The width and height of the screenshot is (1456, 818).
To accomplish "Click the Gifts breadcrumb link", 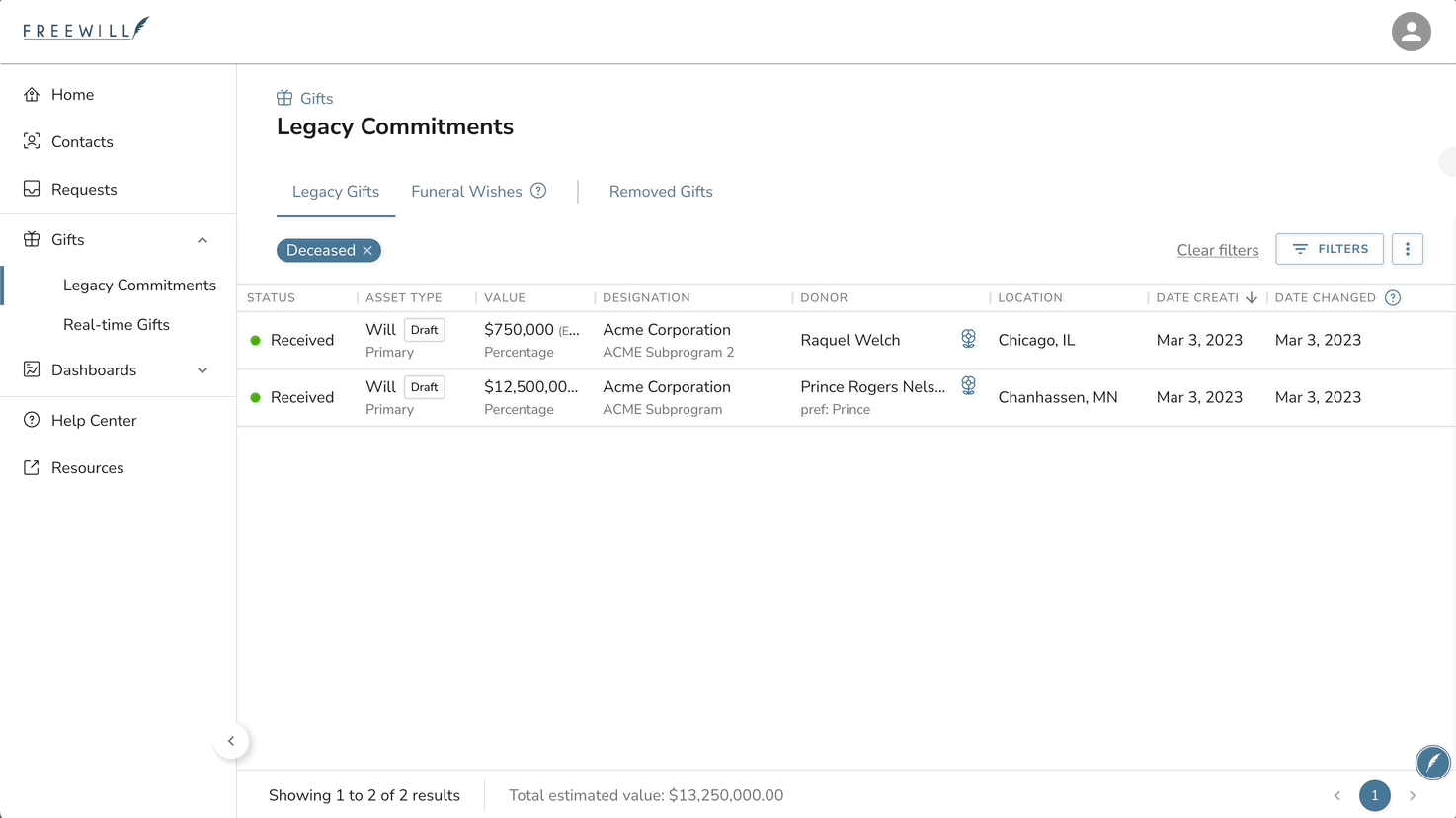I will pos(316,99).
